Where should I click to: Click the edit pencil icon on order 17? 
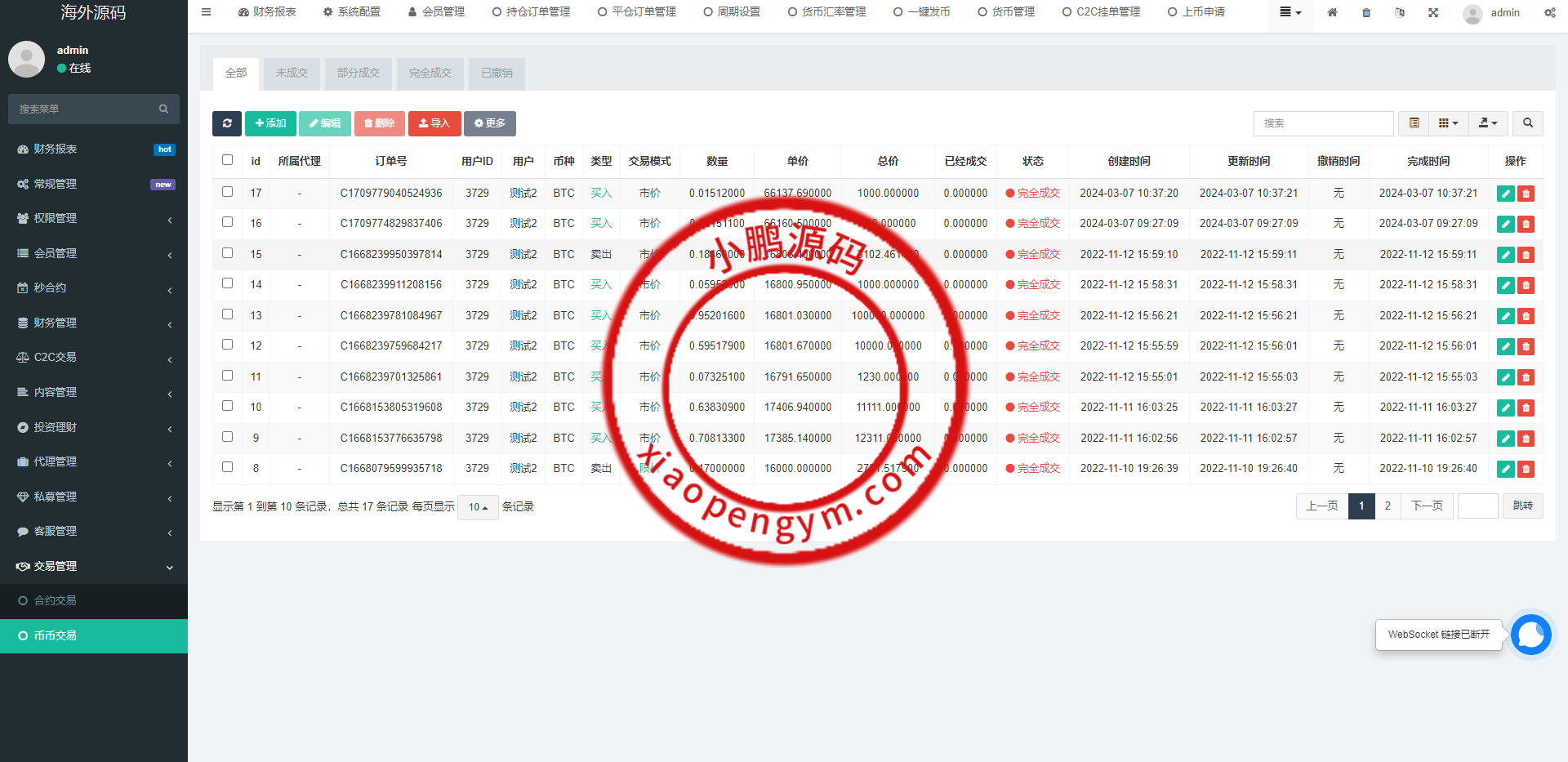pyautogui.click(x=1505, y=193)
